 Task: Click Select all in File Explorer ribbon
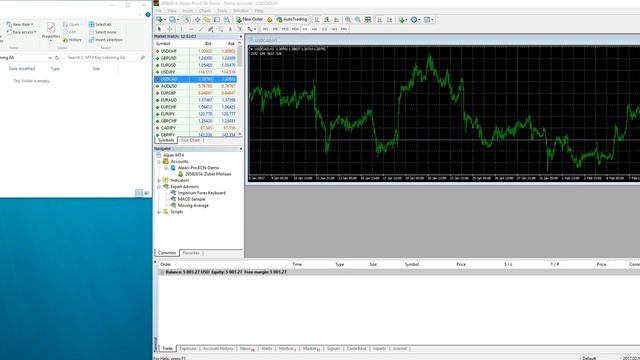click(x=100, y=24)
